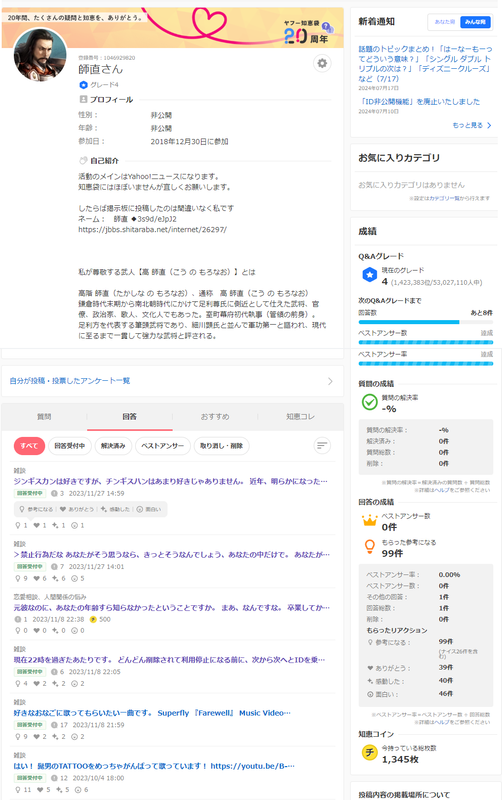Filter answers by 解決済み

[x=113, y=445]
